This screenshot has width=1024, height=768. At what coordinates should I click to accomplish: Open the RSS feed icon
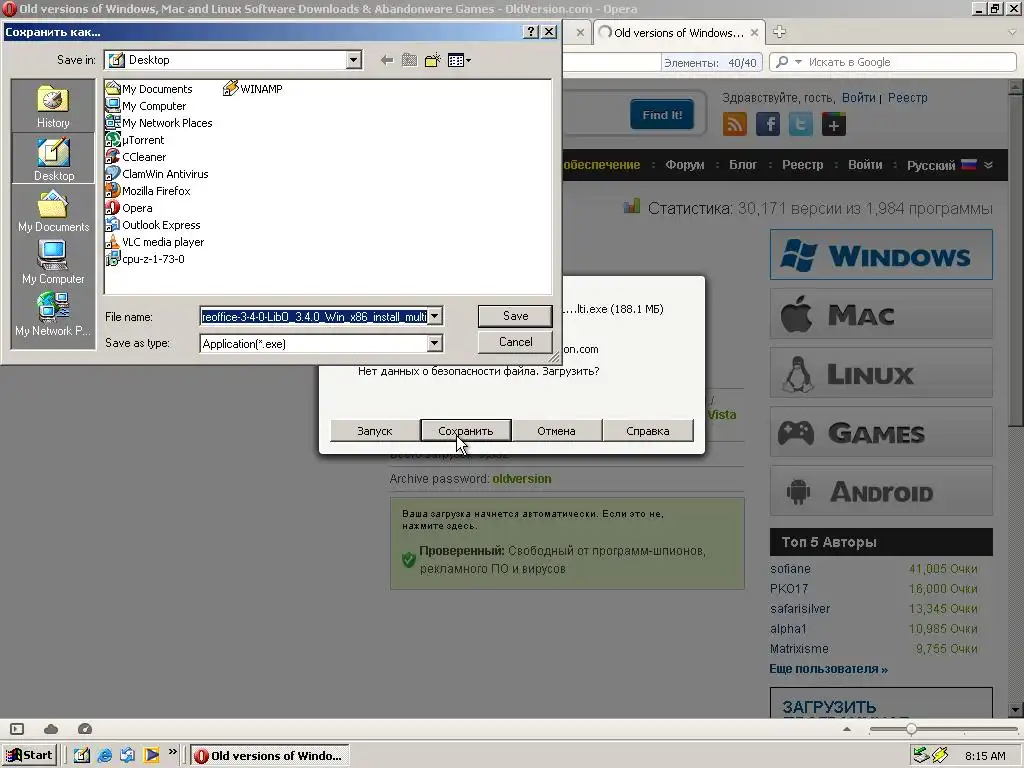[x=735, y=124]
